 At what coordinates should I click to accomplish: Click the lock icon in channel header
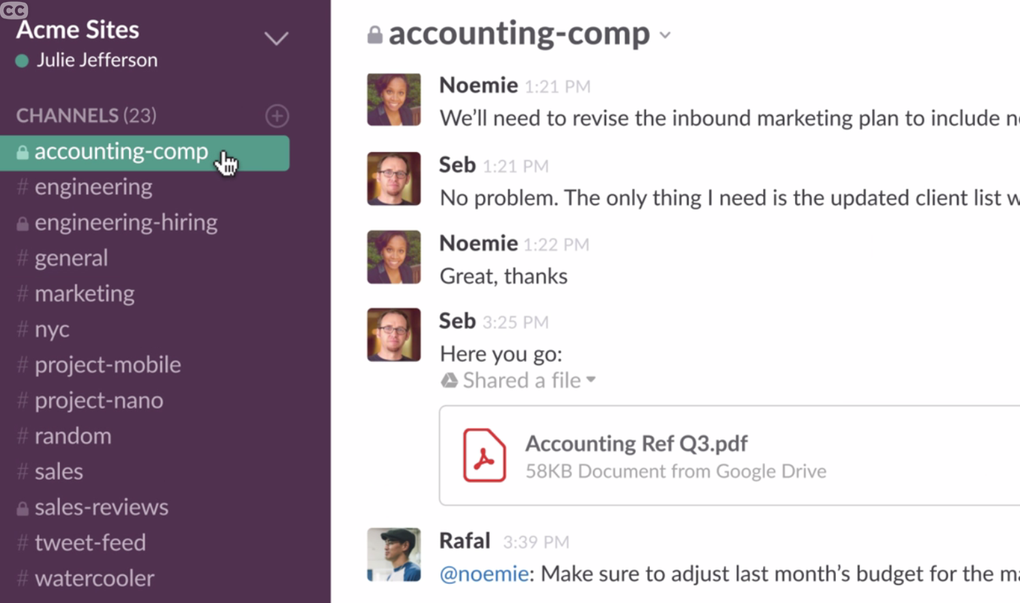coord(375,35)
